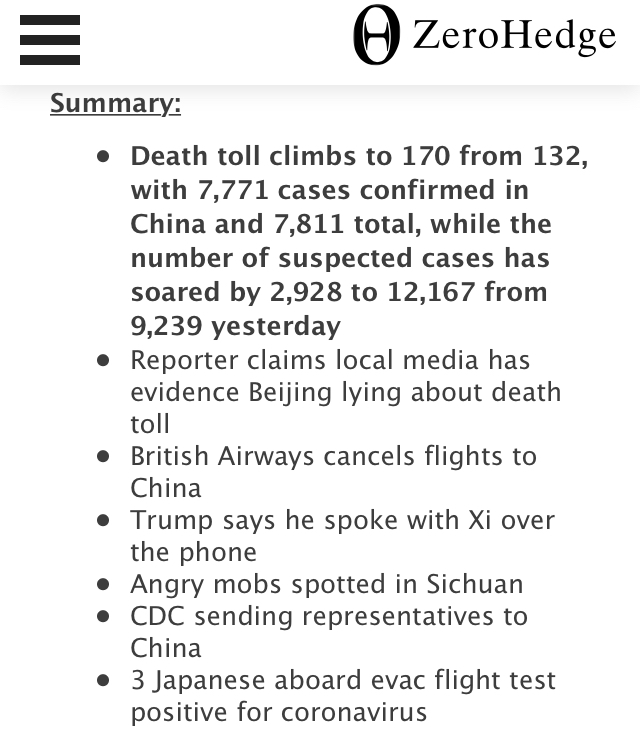Go to homepage via ZeroHedge wordmark
The image size is (640, 747).
513,36
